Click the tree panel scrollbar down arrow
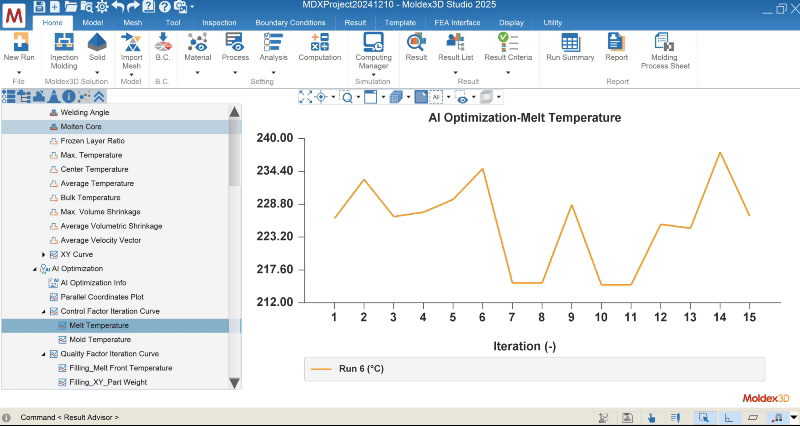Image resolution: width=800 pixels, height=426 pixels. coord(235,382)
